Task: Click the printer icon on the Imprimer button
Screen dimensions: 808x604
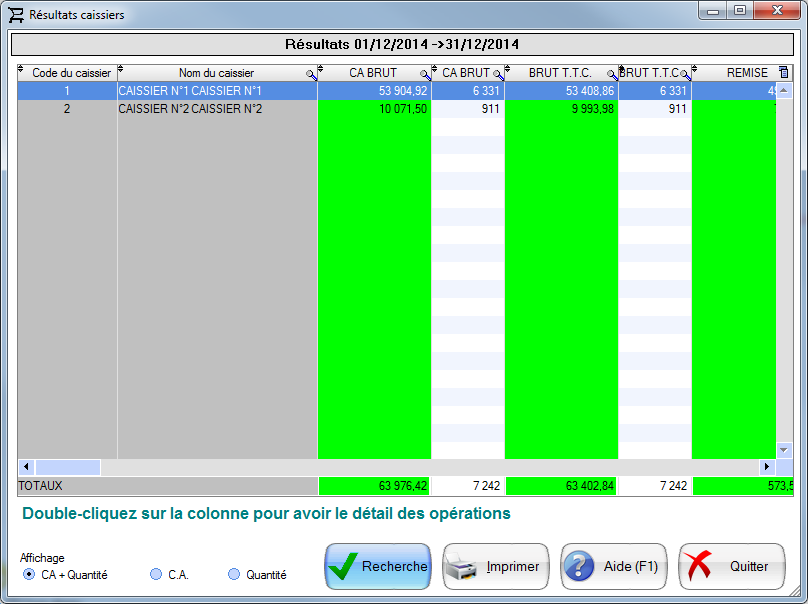Action: (x=459, y=566)
